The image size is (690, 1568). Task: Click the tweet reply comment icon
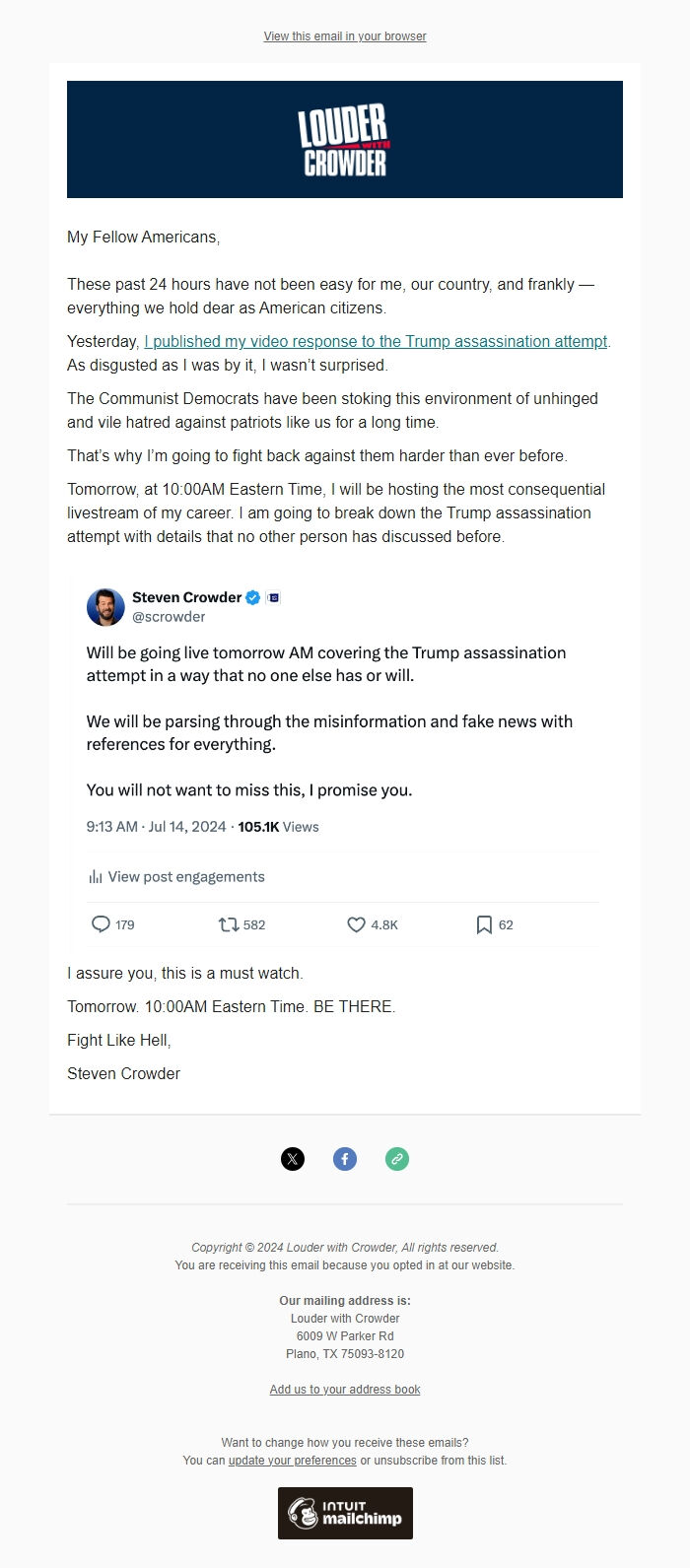click(101, 924)
